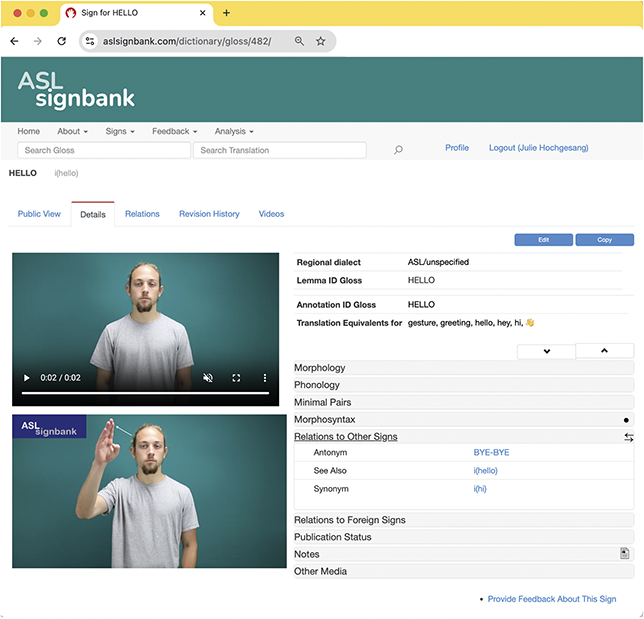Play the HELLO sign video

pos(27,378)
